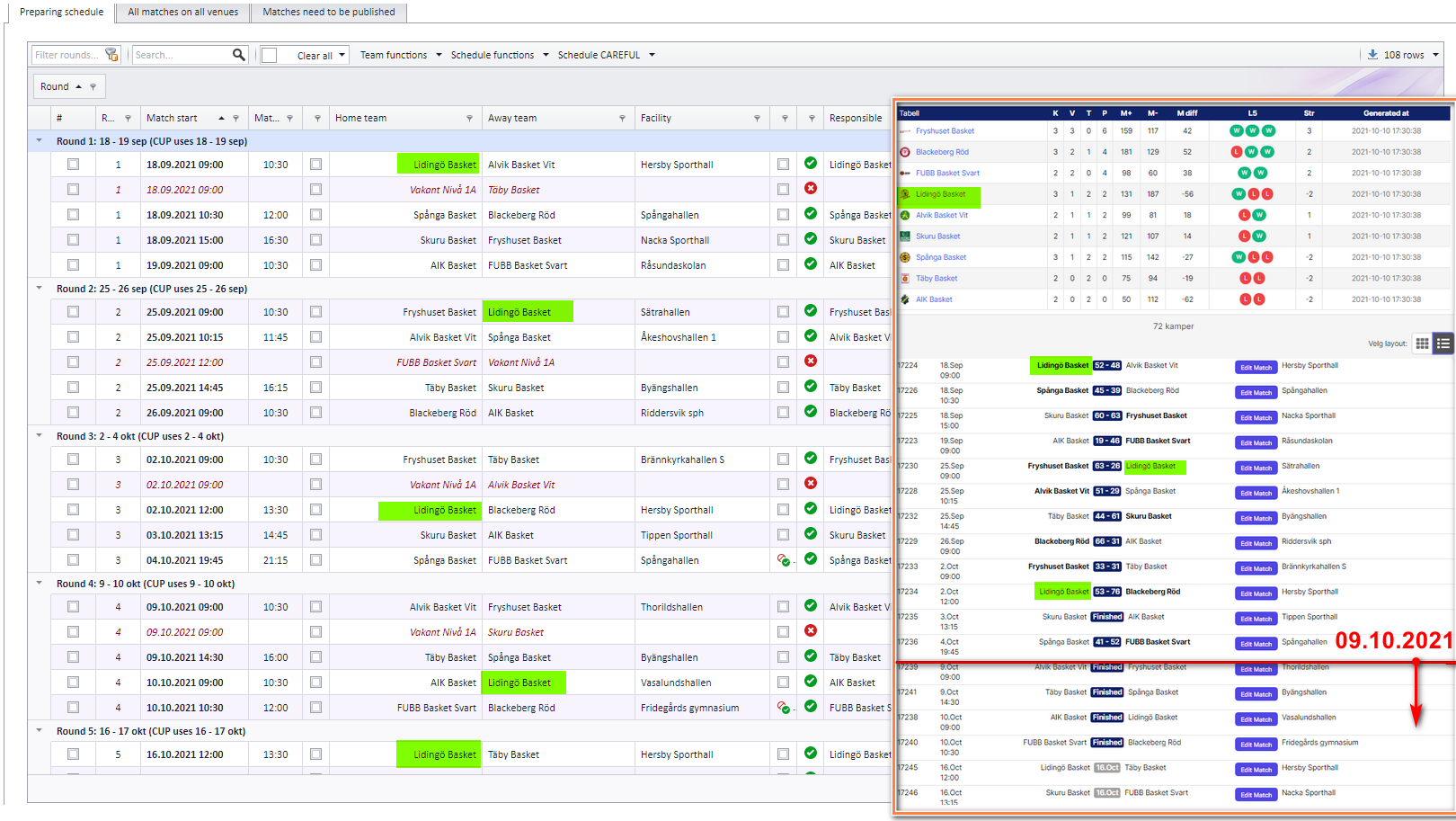The image size is (1456, 821).
Task: Click the filter rounds funnel icon
Action: coord(111,55)
